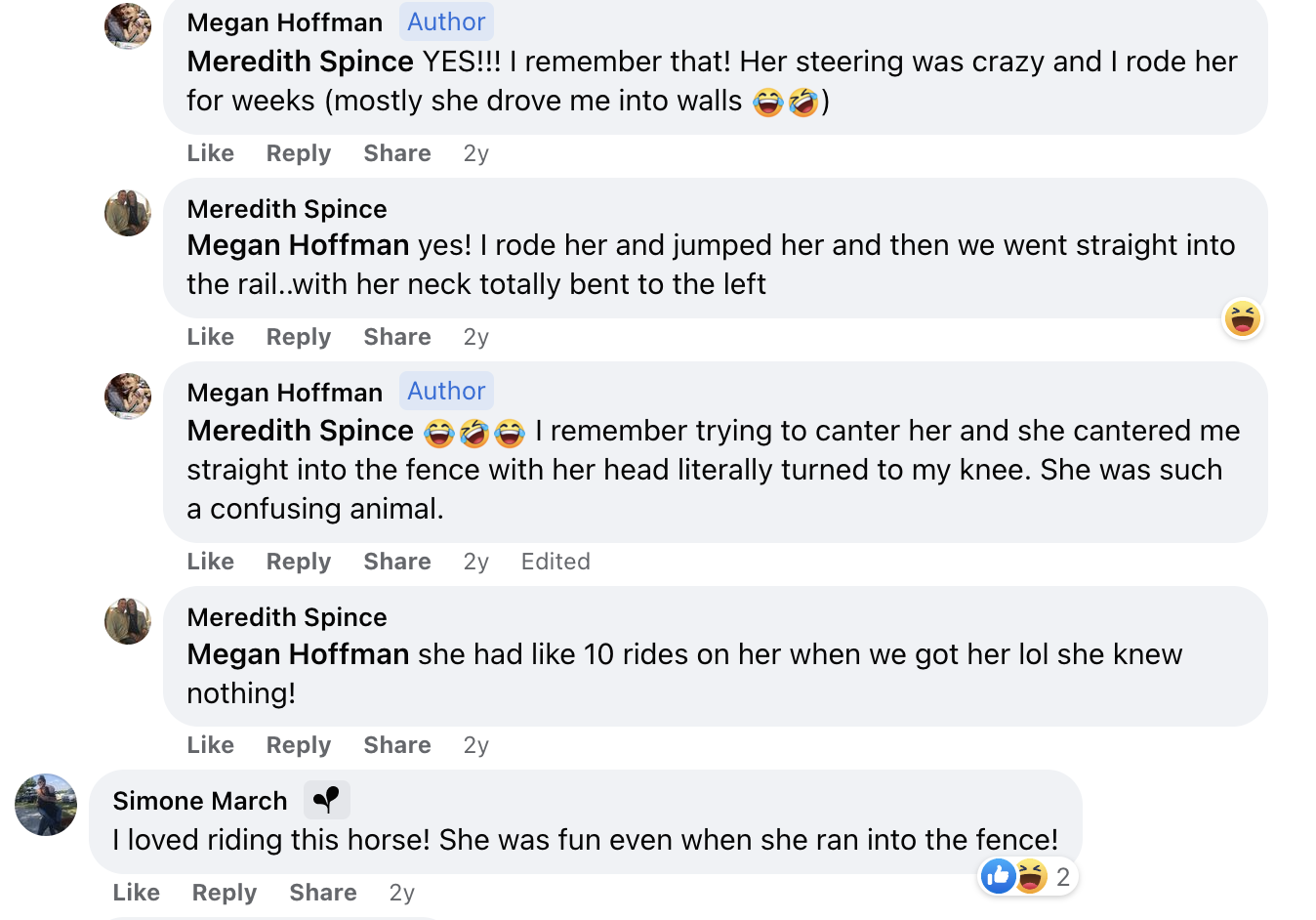Viewport: 1316px width, 920px height.
Task: Open the thumbs-up and haha reactions on Simone March's comment
Action: pos(1028,876)
